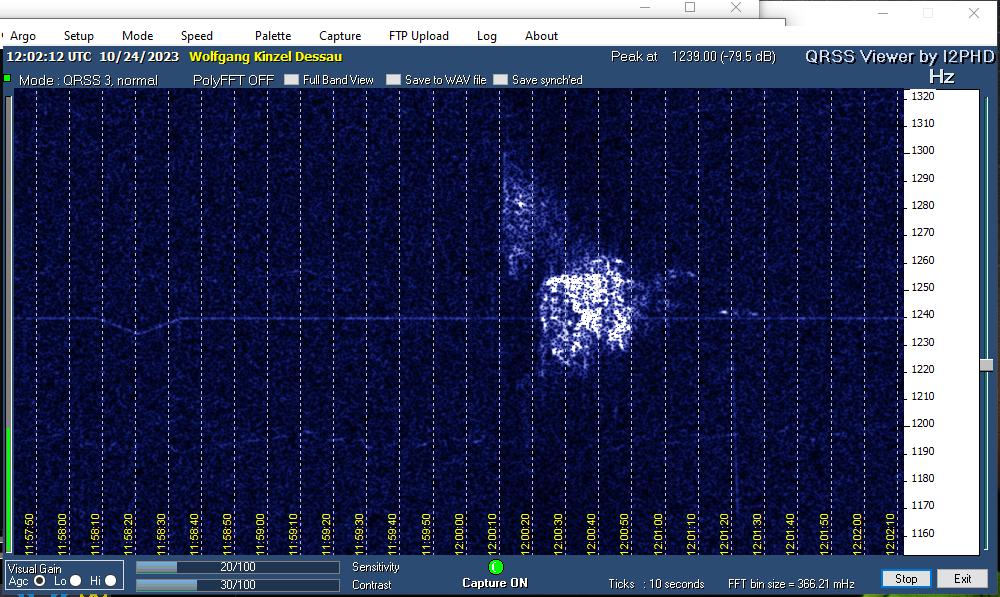Open the Setup menu

[x=78, y=36]
